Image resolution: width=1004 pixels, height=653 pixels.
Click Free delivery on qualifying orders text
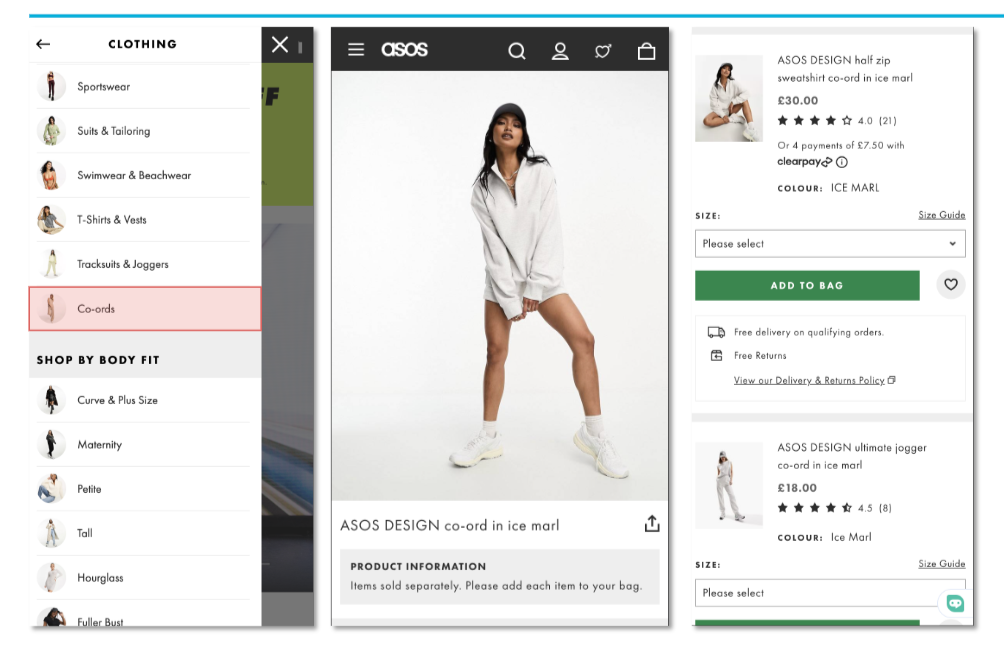tap(809, 332)
